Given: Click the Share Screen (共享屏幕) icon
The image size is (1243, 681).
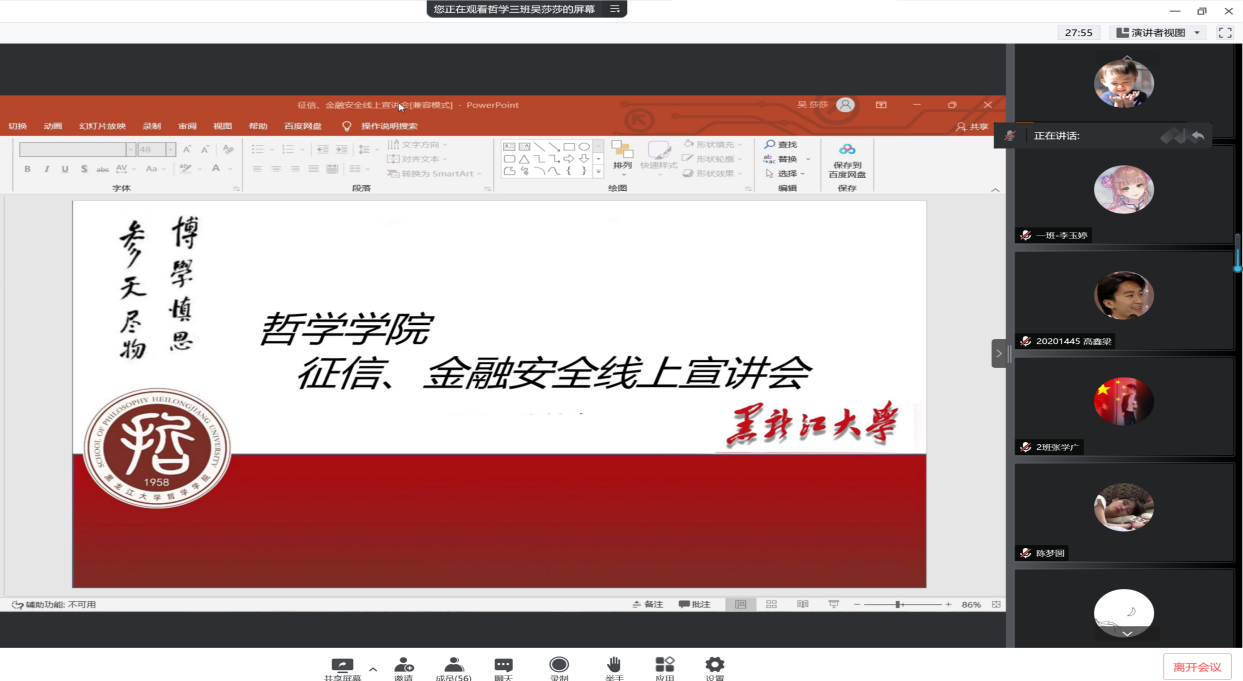Looking at the screenshot, I should click(x=342, y=666).
